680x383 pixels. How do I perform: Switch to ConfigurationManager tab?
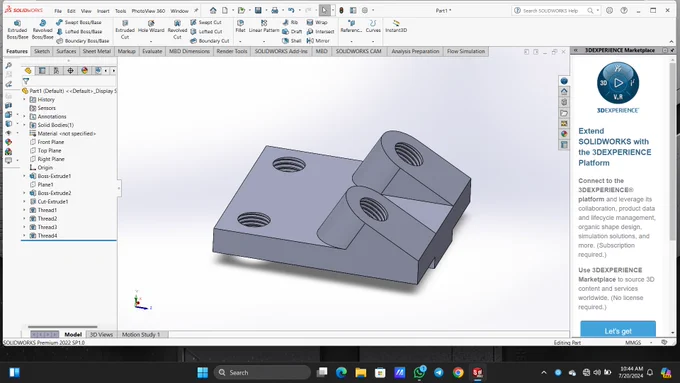56,70
